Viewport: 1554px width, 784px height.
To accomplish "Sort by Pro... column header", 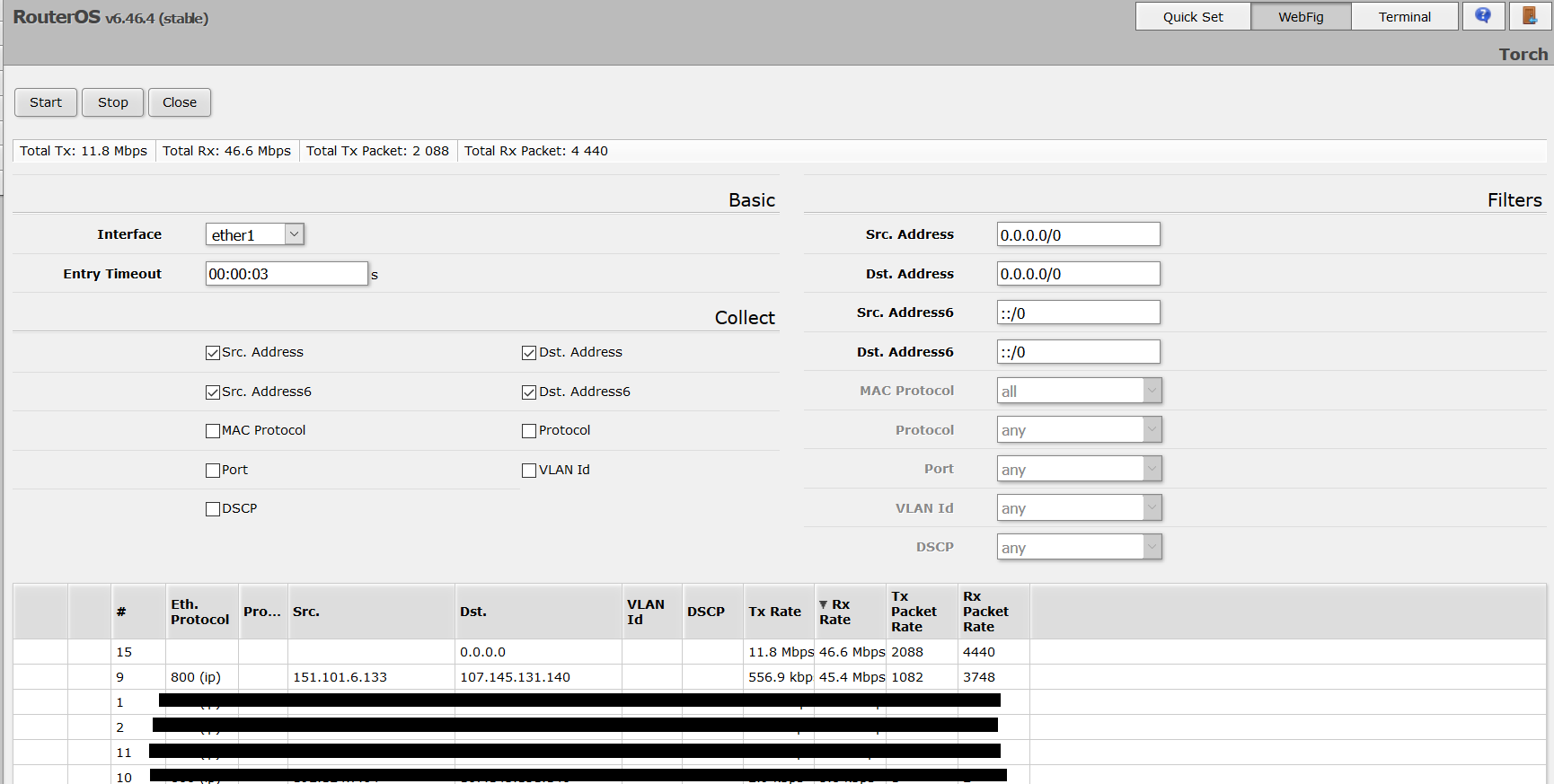I will tap(263, 612).
